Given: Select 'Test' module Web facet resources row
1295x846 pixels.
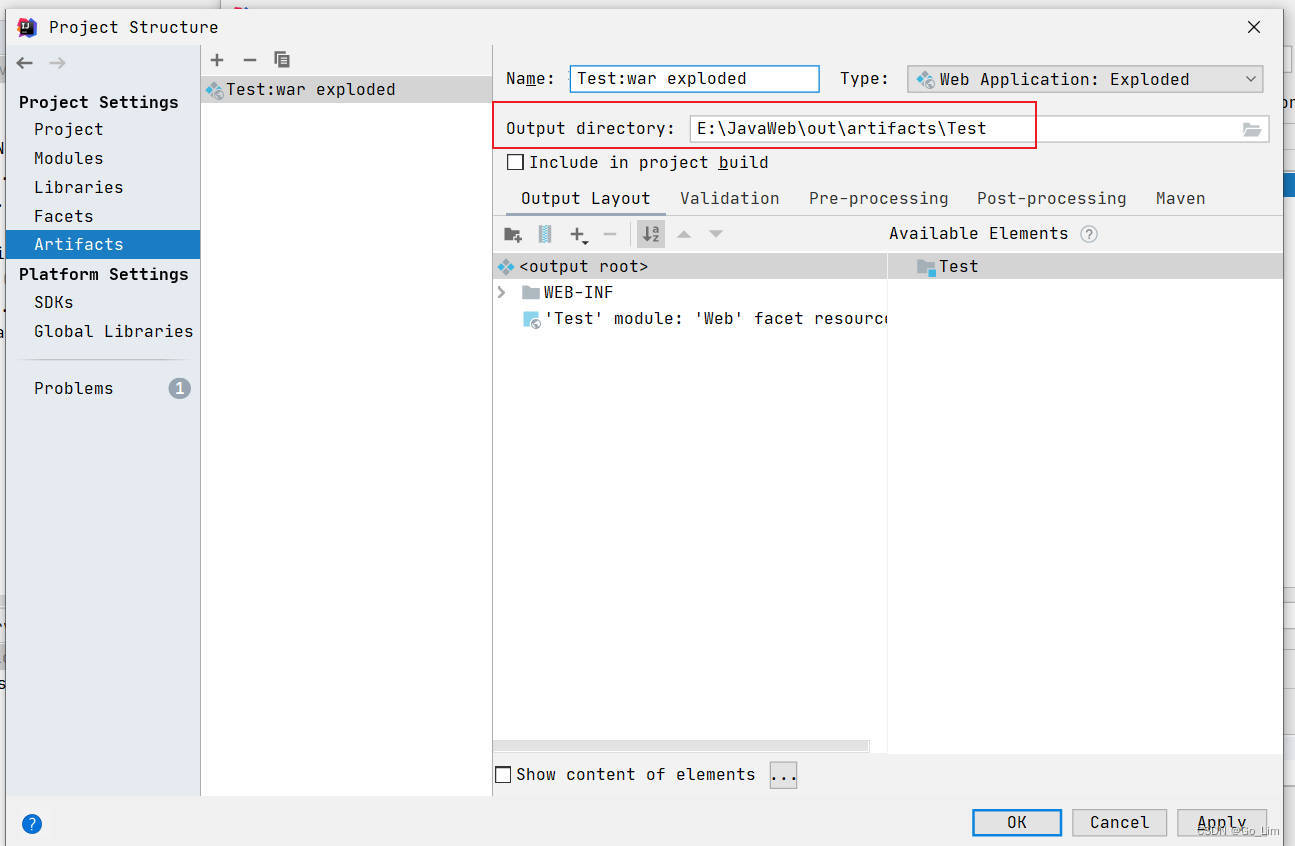Looking at the screenshot, I should click(x=690, y=319).
